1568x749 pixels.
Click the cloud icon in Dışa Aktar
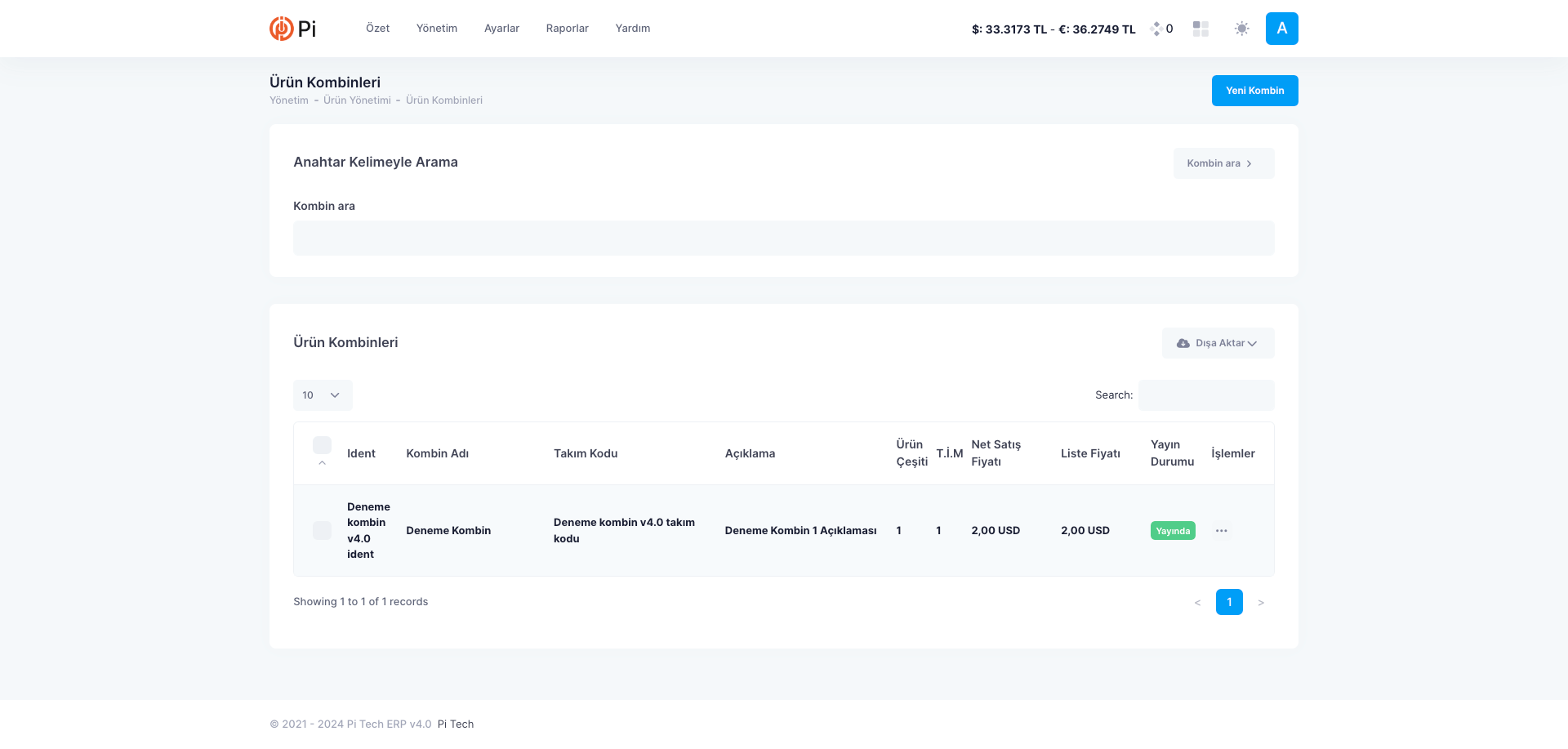coord(1183,343)
